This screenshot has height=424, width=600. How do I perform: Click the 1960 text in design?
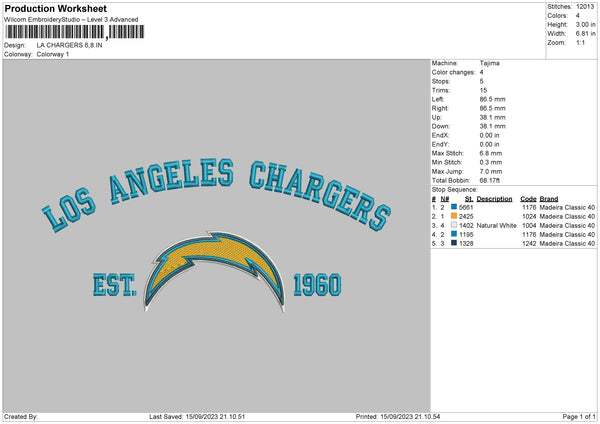tap(315, 286)
